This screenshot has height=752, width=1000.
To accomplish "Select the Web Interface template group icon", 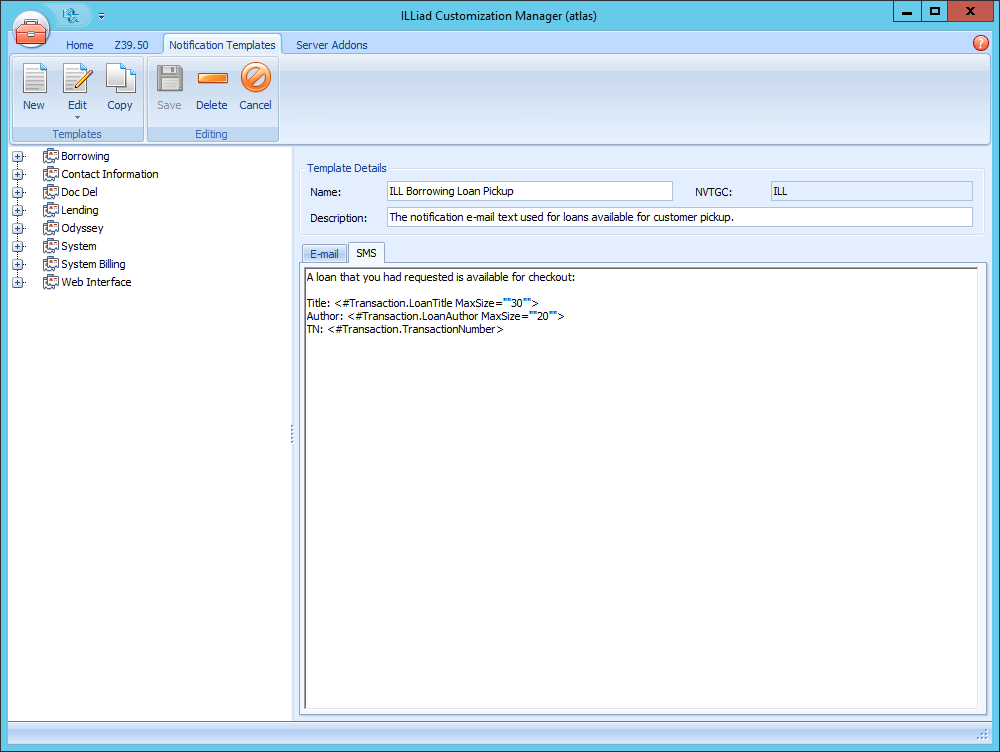I will pos(50,281).
